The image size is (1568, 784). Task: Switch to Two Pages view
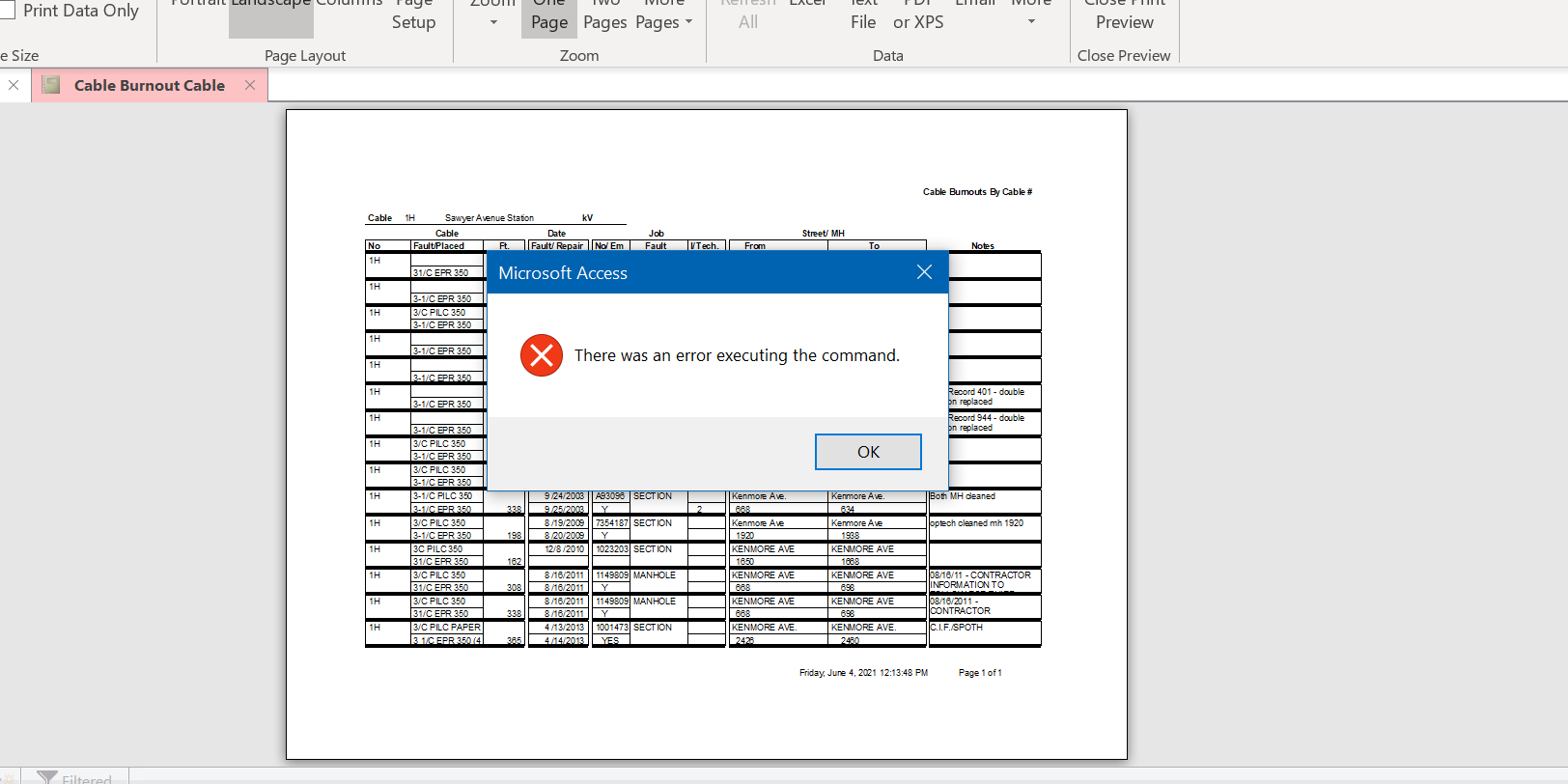tap(605, 14)
